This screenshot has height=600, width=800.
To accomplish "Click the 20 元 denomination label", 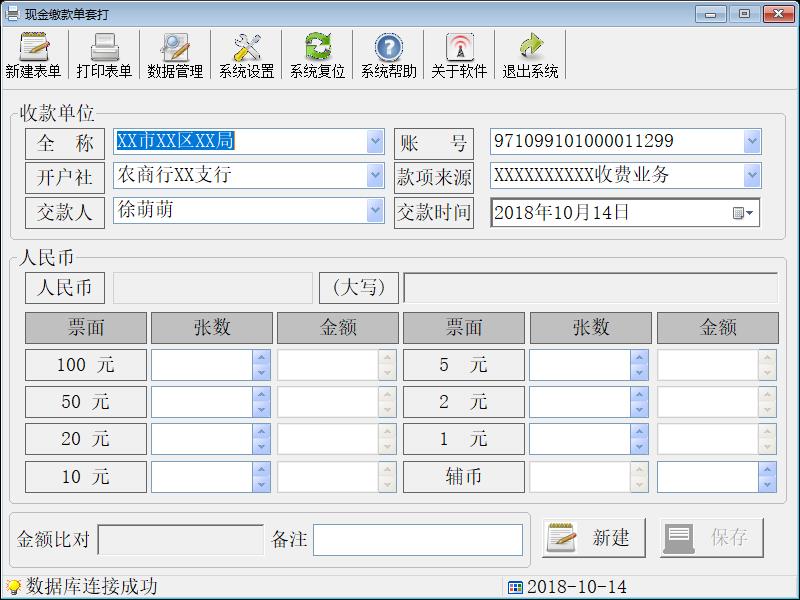I will click(86, 439).
